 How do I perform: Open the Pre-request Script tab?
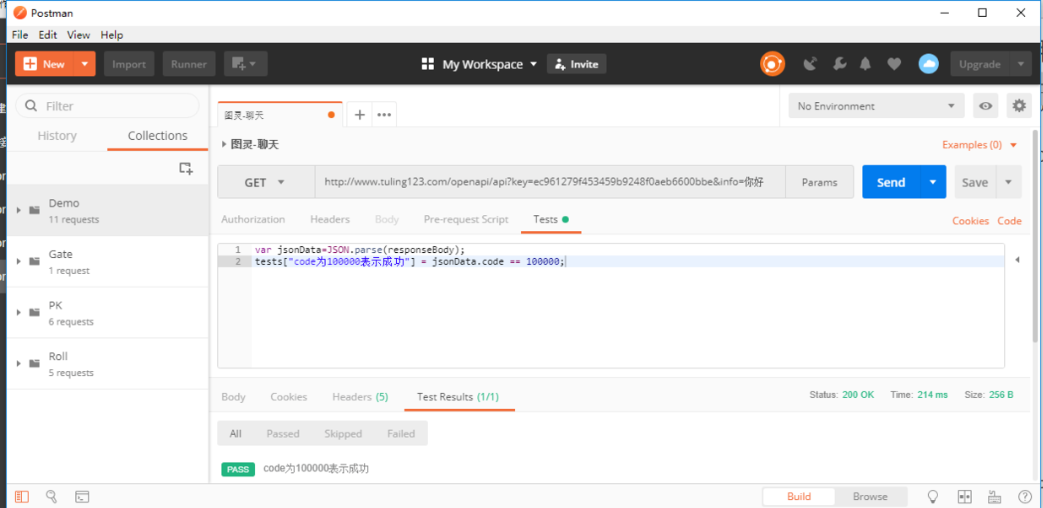point(466,219)
